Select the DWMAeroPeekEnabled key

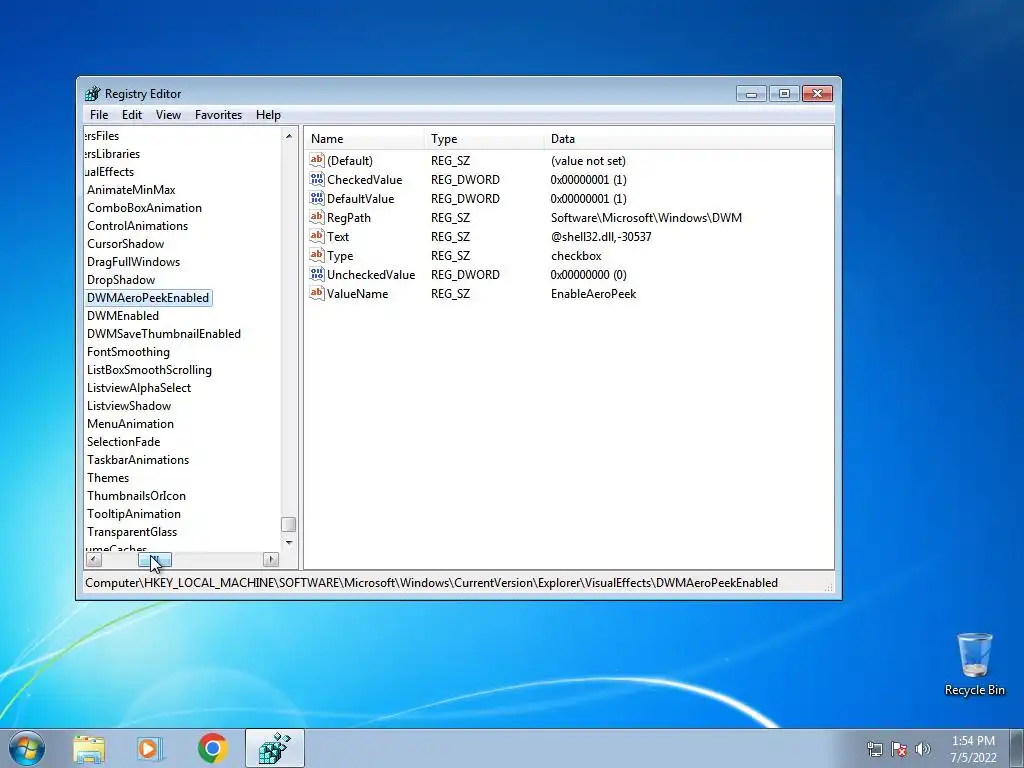click(148, 298)
